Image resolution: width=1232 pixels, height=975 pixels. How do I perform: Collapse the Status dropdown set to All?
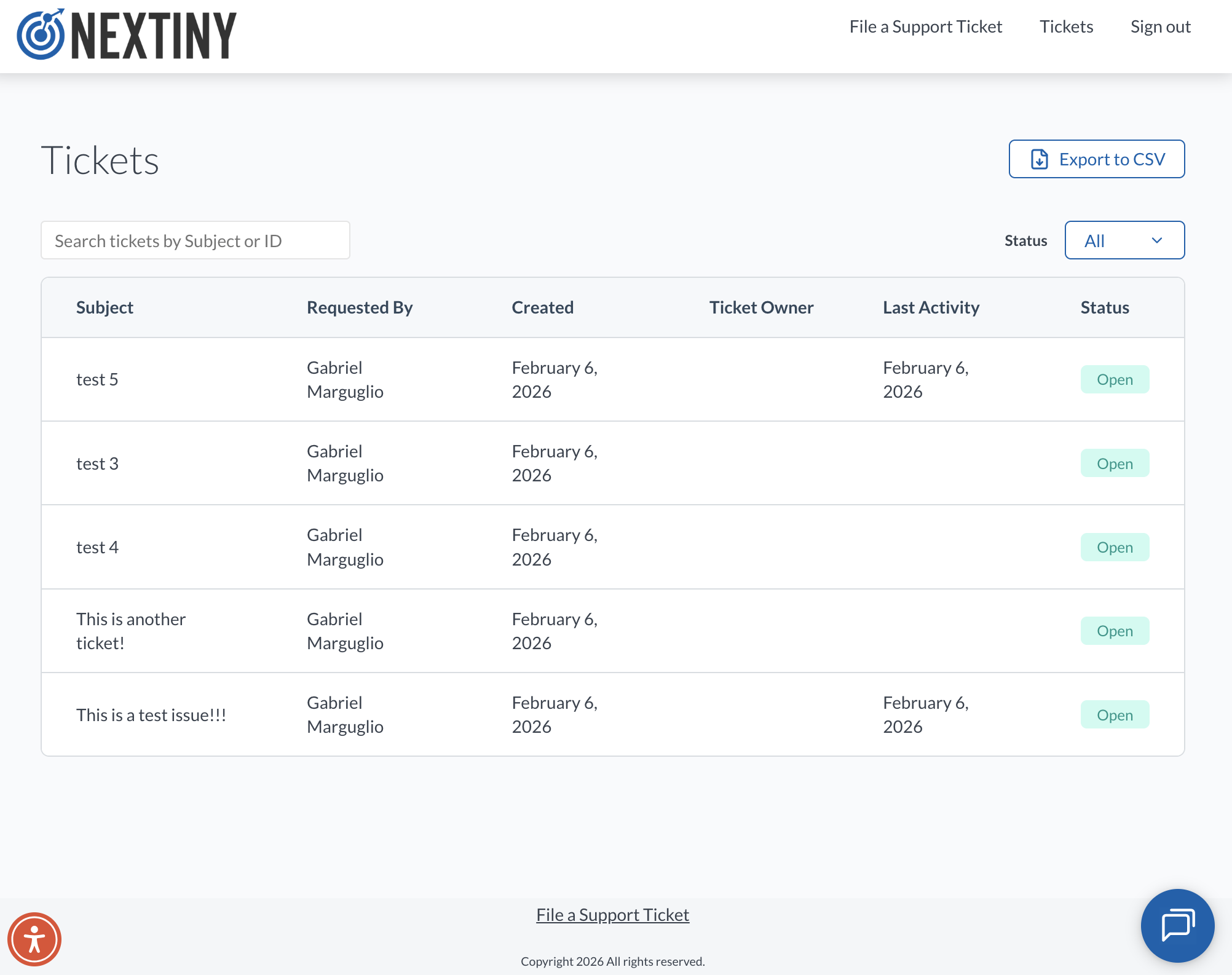[1124, 240]
